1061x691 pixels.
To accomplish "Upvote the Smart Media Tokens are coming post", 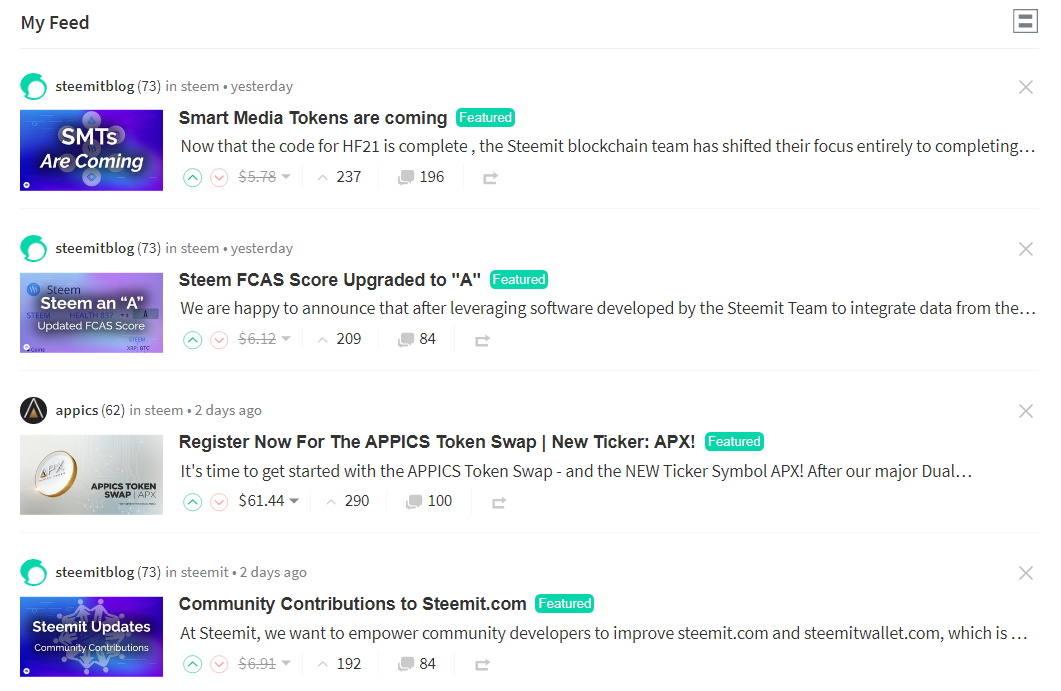I will click(193, 178).
